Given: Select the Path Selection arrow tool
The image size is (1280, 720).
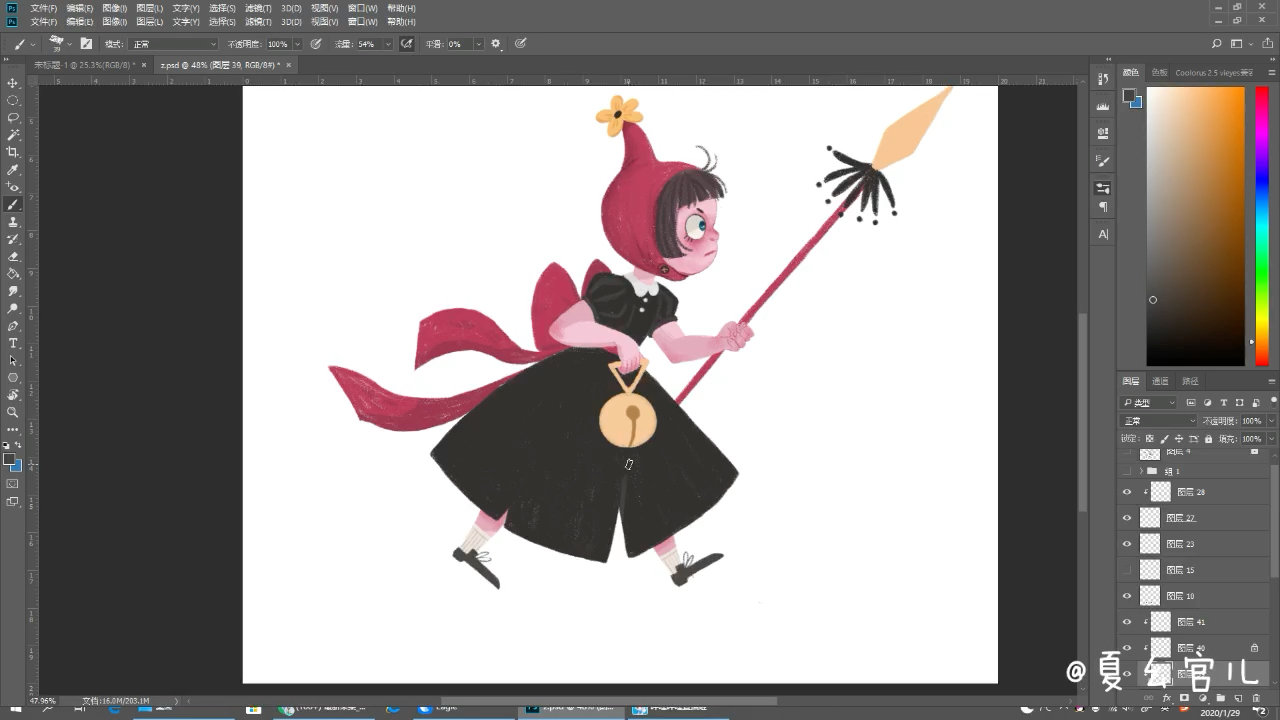Looking at the screenshot, I should pyautogui.click(x=13, y=360).
